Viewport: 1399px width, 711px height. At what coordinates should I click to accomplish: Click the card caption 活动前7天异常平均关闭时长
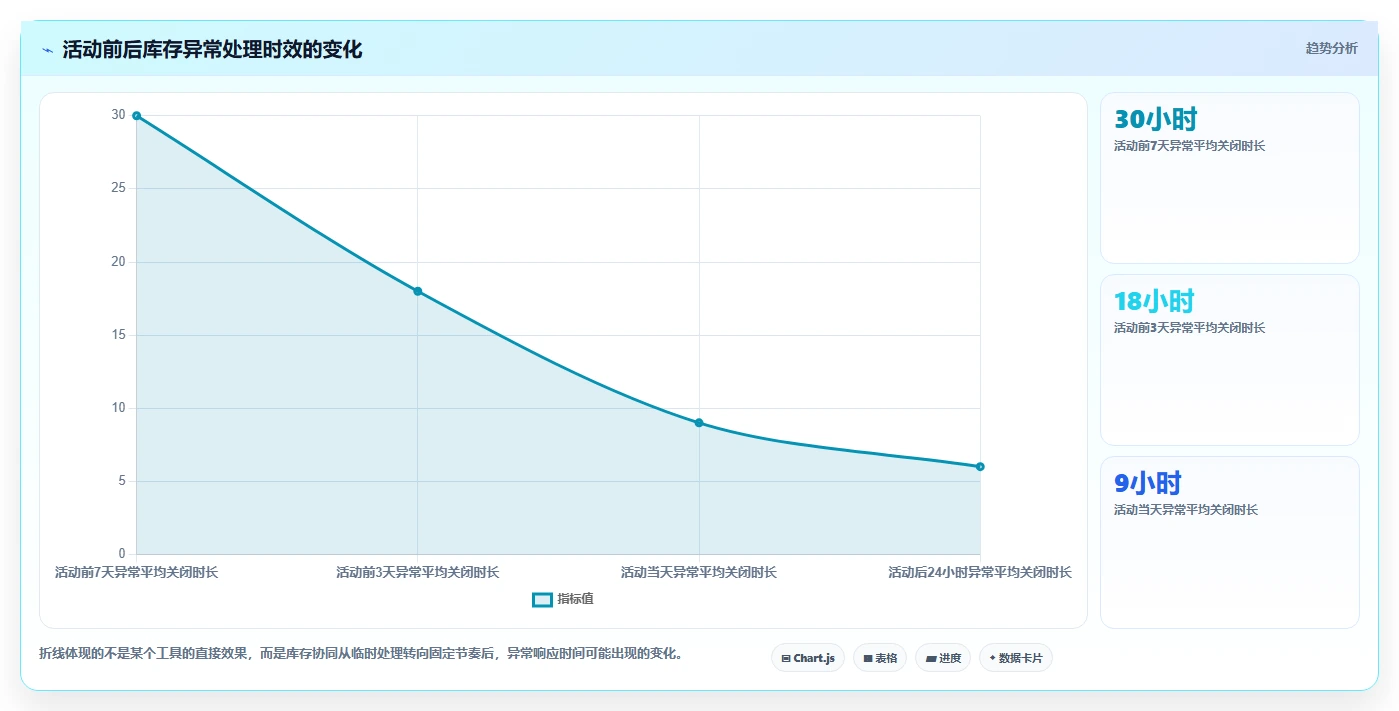point(1190,146)
